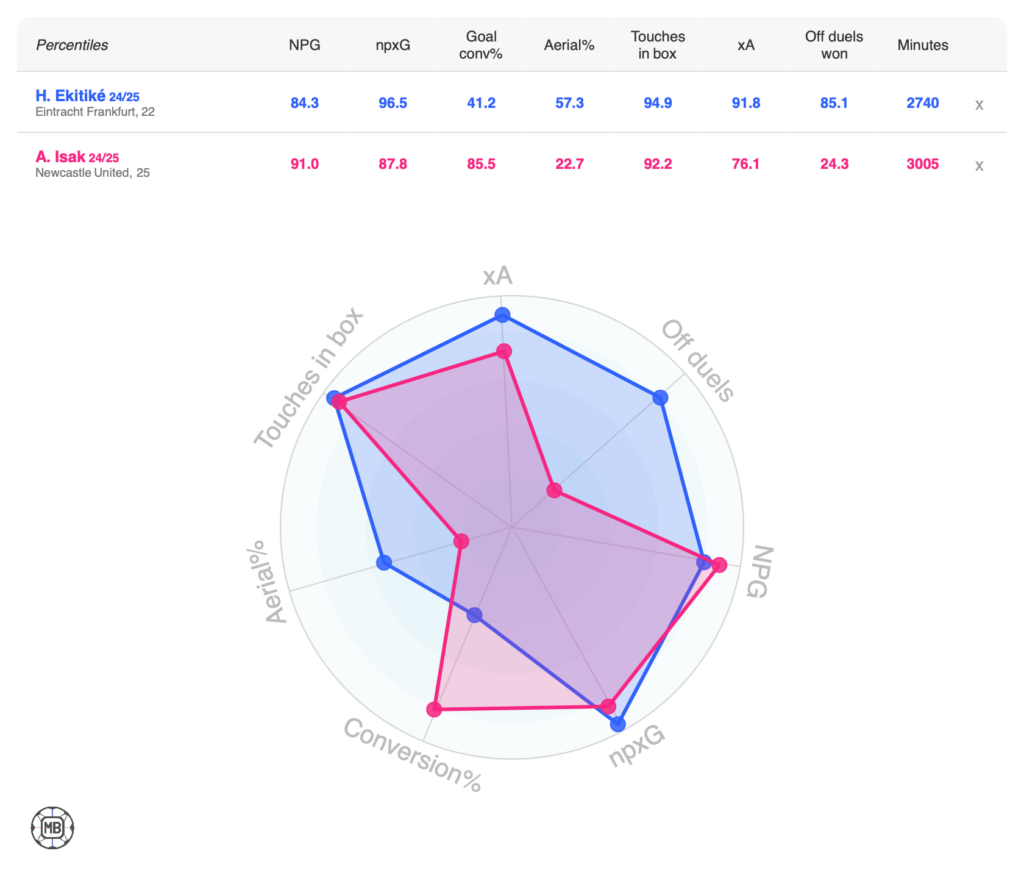
Task: Click the Conversion% radar axis label
Action: (x=412, y=755)
